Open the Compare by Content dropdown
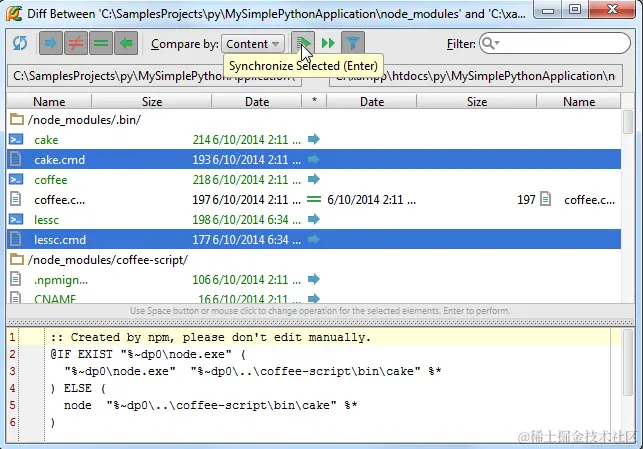 click(x=253, y=43)
